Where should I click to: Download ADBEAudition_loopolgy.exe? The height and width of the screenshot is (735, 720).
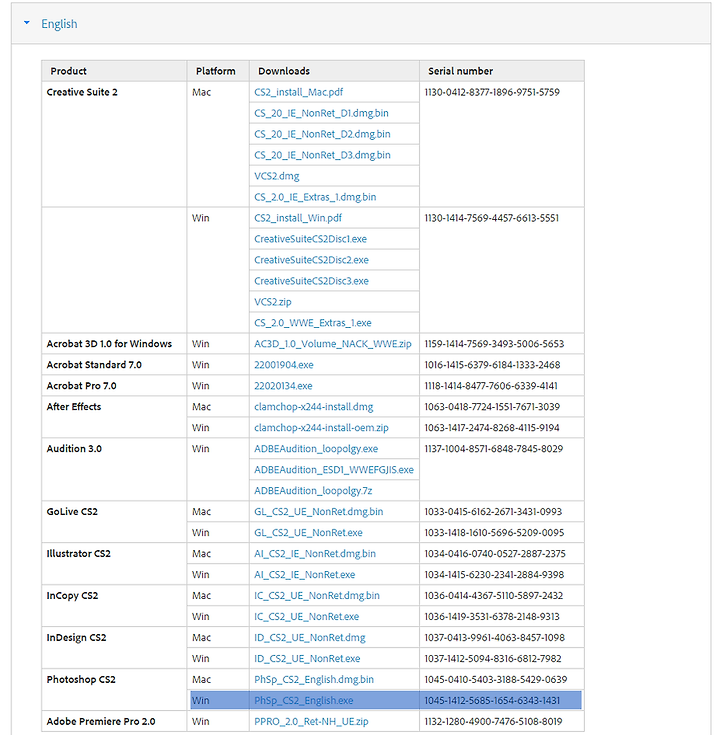pos(316,449)
